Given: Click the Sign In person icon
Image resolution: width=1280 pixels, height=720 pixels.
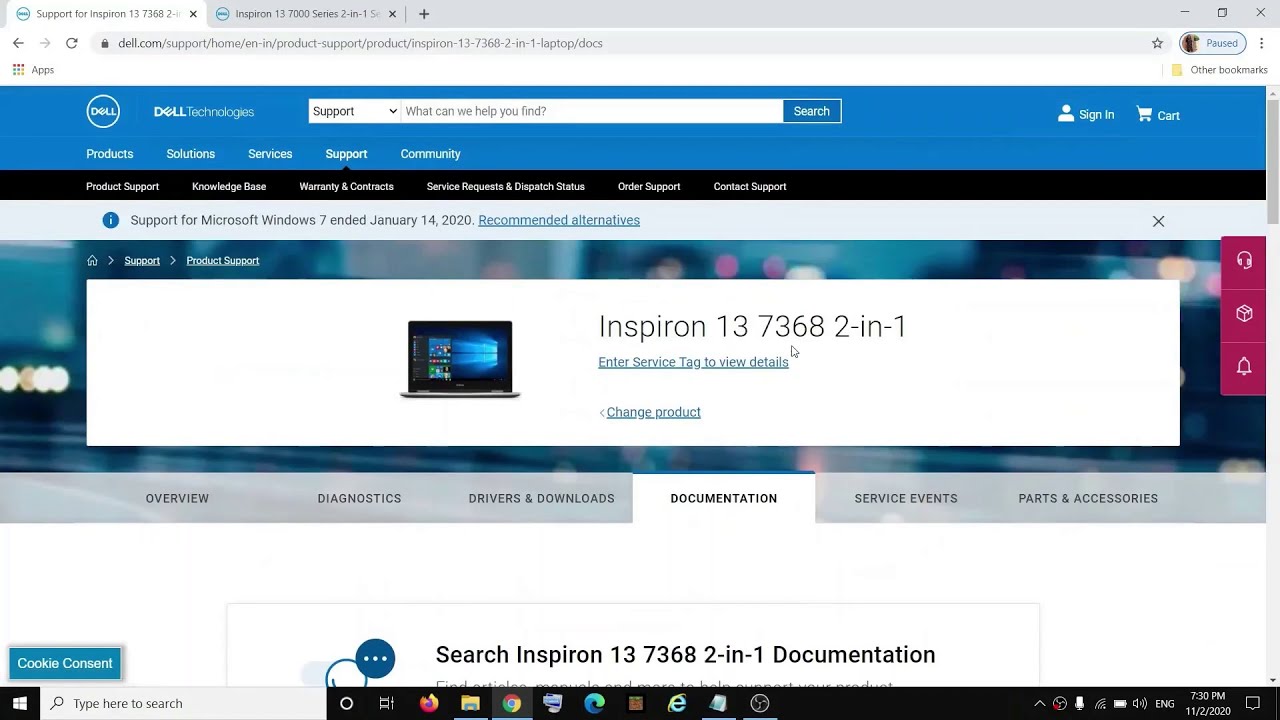Looking at the screenshot, I should click(1066, 114).
